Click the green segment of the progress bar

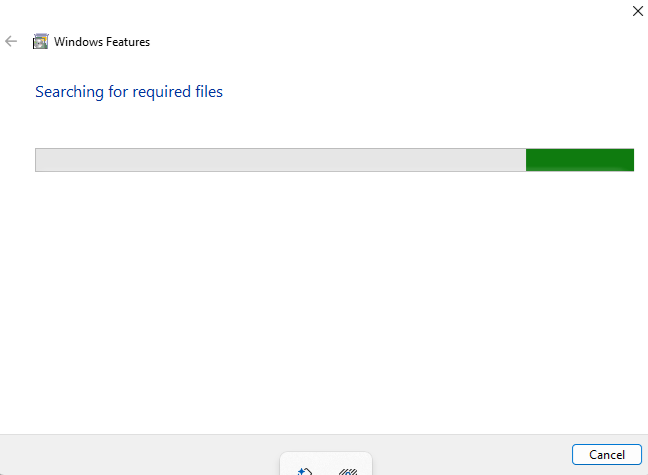tap(580, 160)
